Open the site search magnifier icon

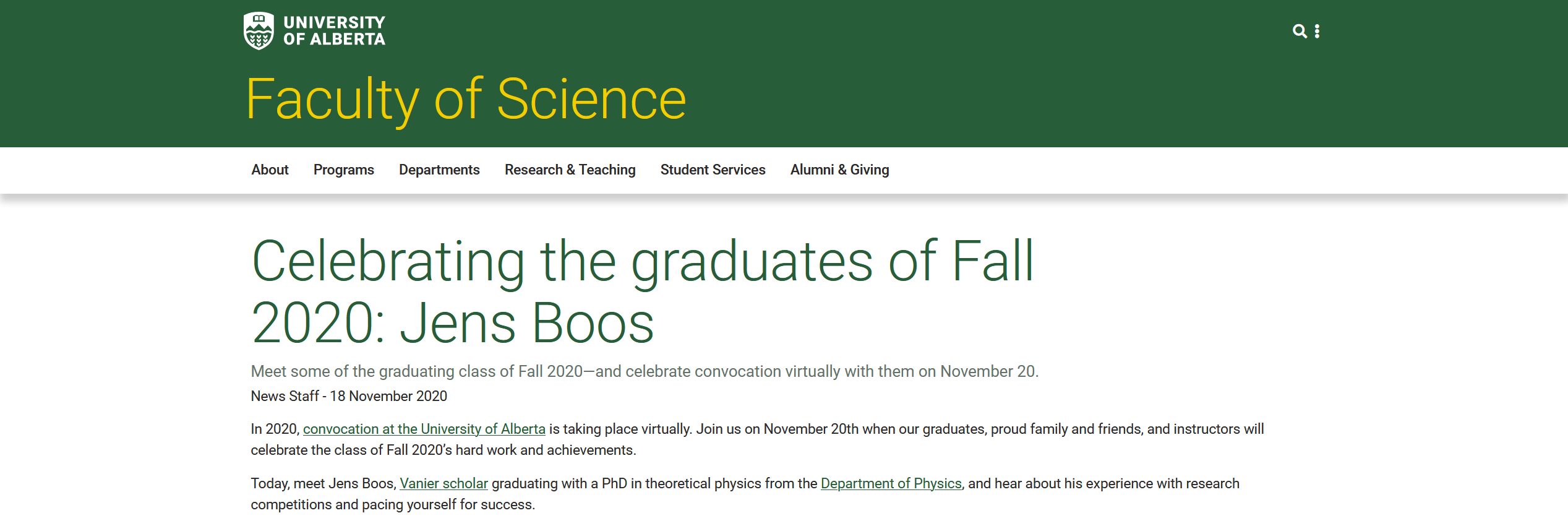(1300, 31)
